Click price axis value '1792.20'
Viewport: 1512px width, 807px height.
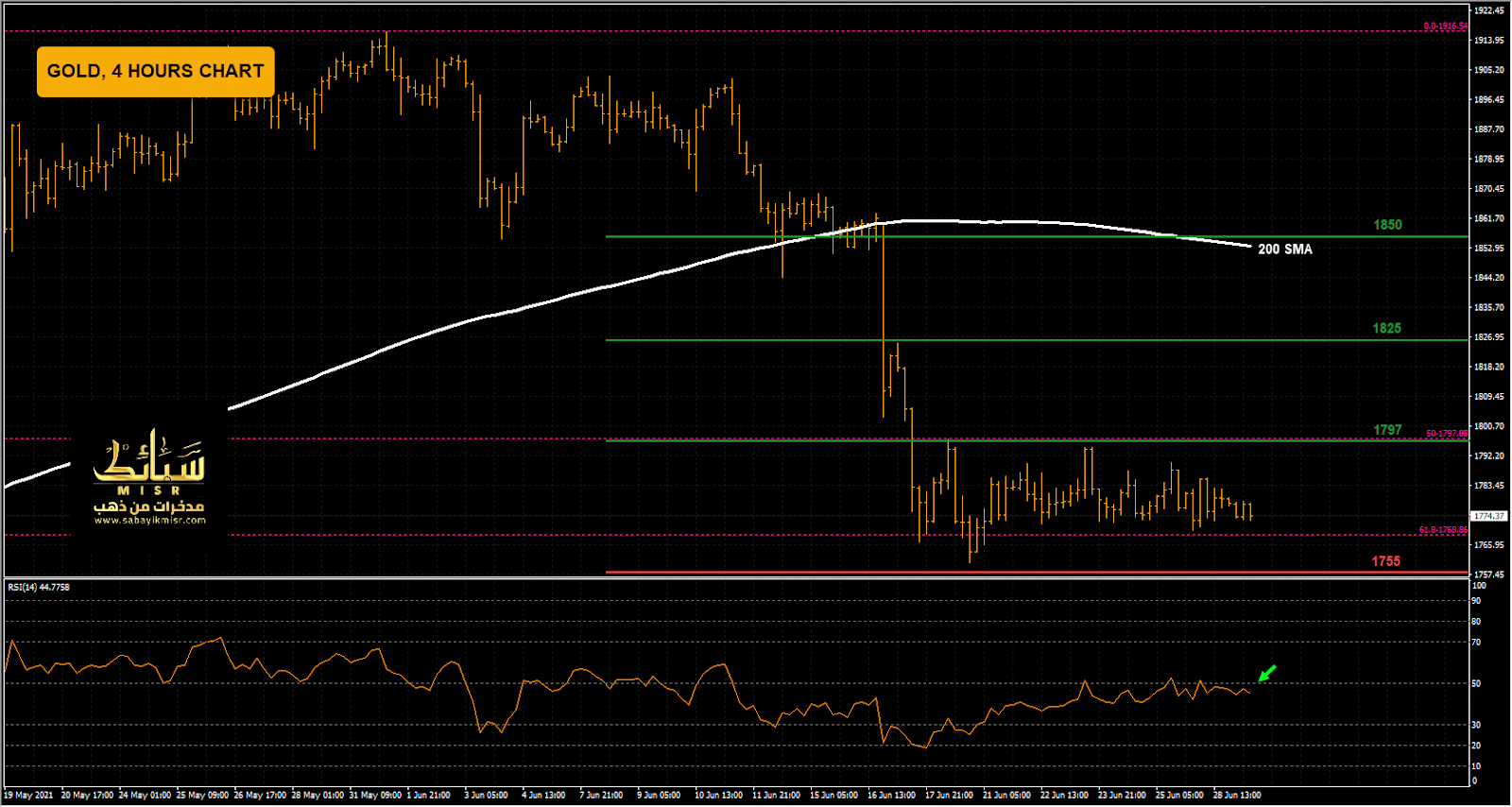1489,456
